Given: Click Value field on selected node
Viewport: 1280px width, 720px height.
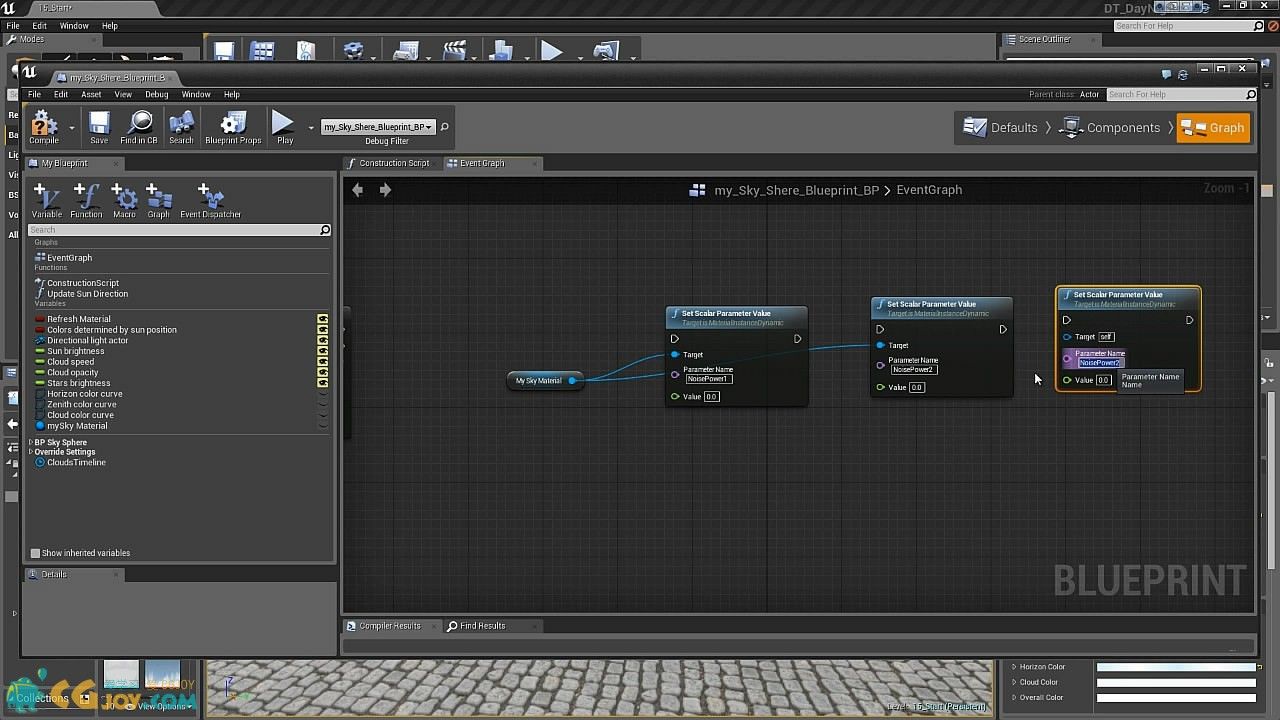Looking at the screenshot, I should 1104,380.
